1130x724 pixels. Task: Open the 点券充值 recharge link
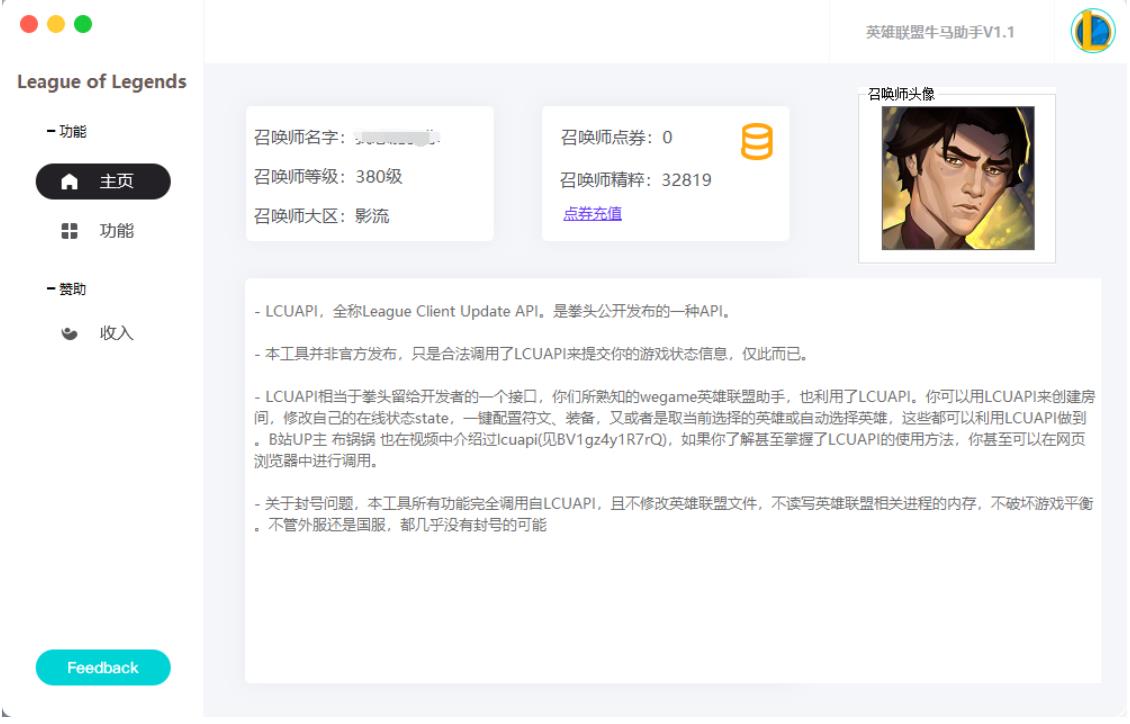[x=592, y=214]
